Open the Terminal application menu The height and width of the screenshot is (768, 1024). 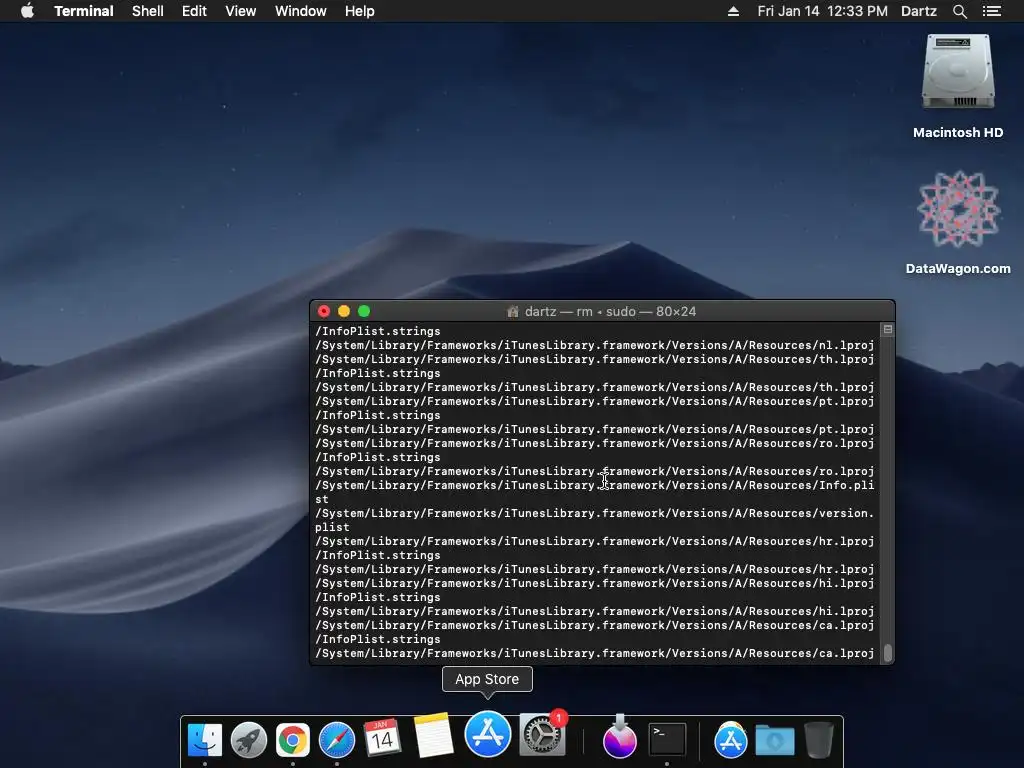(84, 11)
